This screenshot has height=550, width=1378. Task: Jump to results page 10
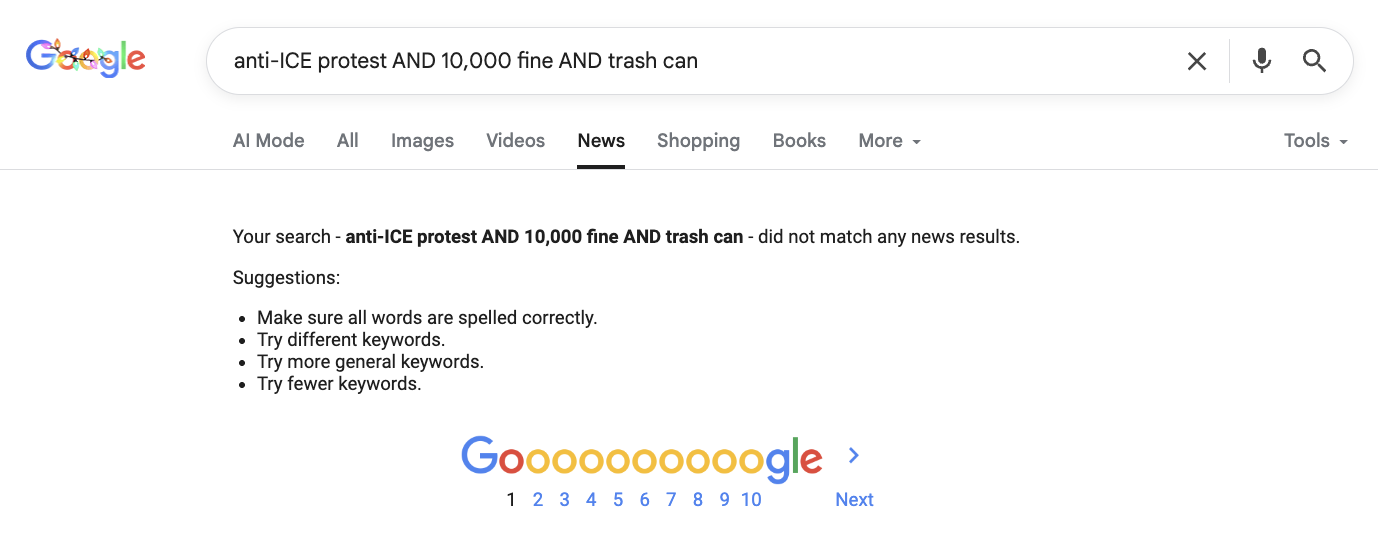pos(751,500)
